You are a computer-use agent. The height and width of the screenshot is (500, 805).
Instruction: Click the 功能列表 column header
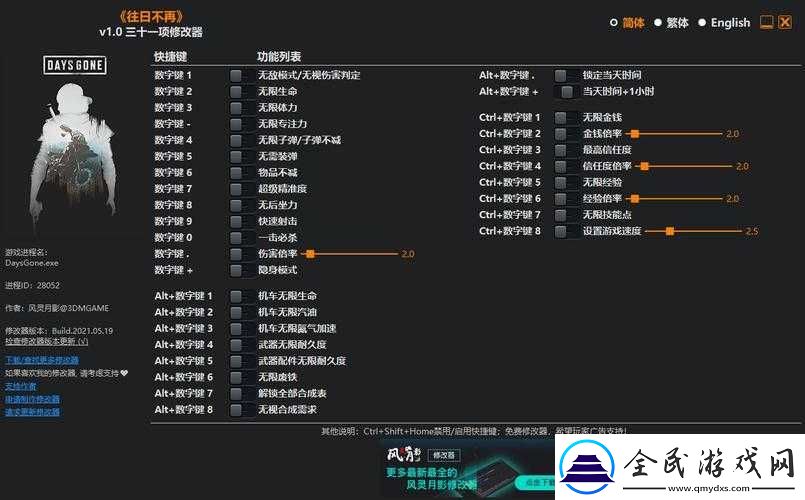pos(279,56)
